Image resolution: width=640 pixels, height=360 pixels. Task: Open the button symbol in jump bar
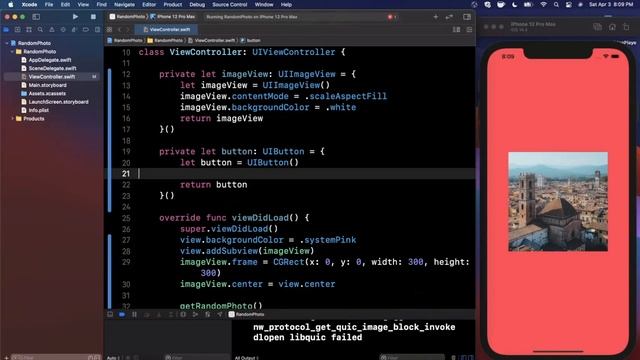pos(250,40)
